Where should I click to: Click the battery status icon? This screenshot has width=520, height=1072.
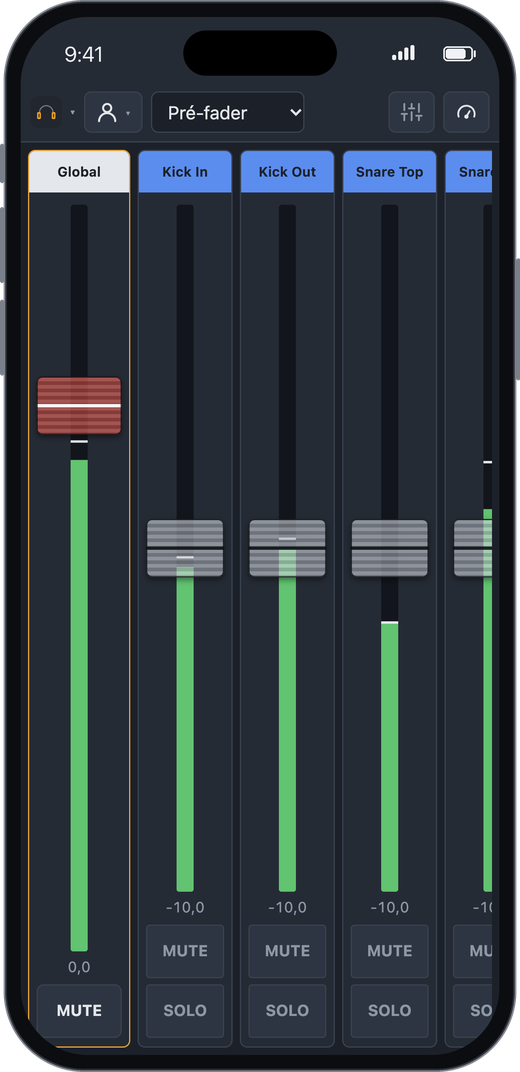(459, 53)
